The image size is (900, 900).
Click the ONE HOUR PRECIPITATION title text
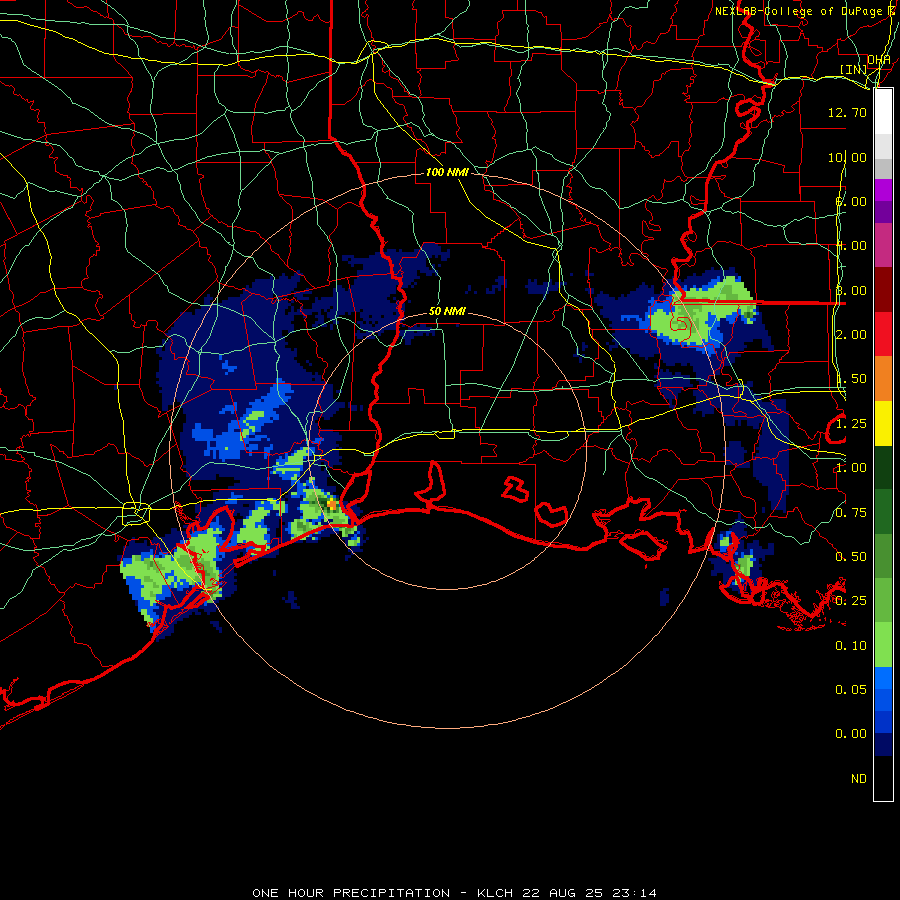click(x=351, y=893)
